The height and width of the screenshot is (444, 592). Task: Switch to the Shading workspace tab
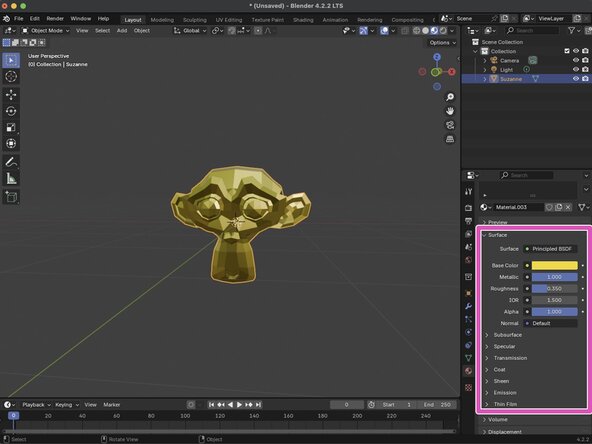click(303, 20)
